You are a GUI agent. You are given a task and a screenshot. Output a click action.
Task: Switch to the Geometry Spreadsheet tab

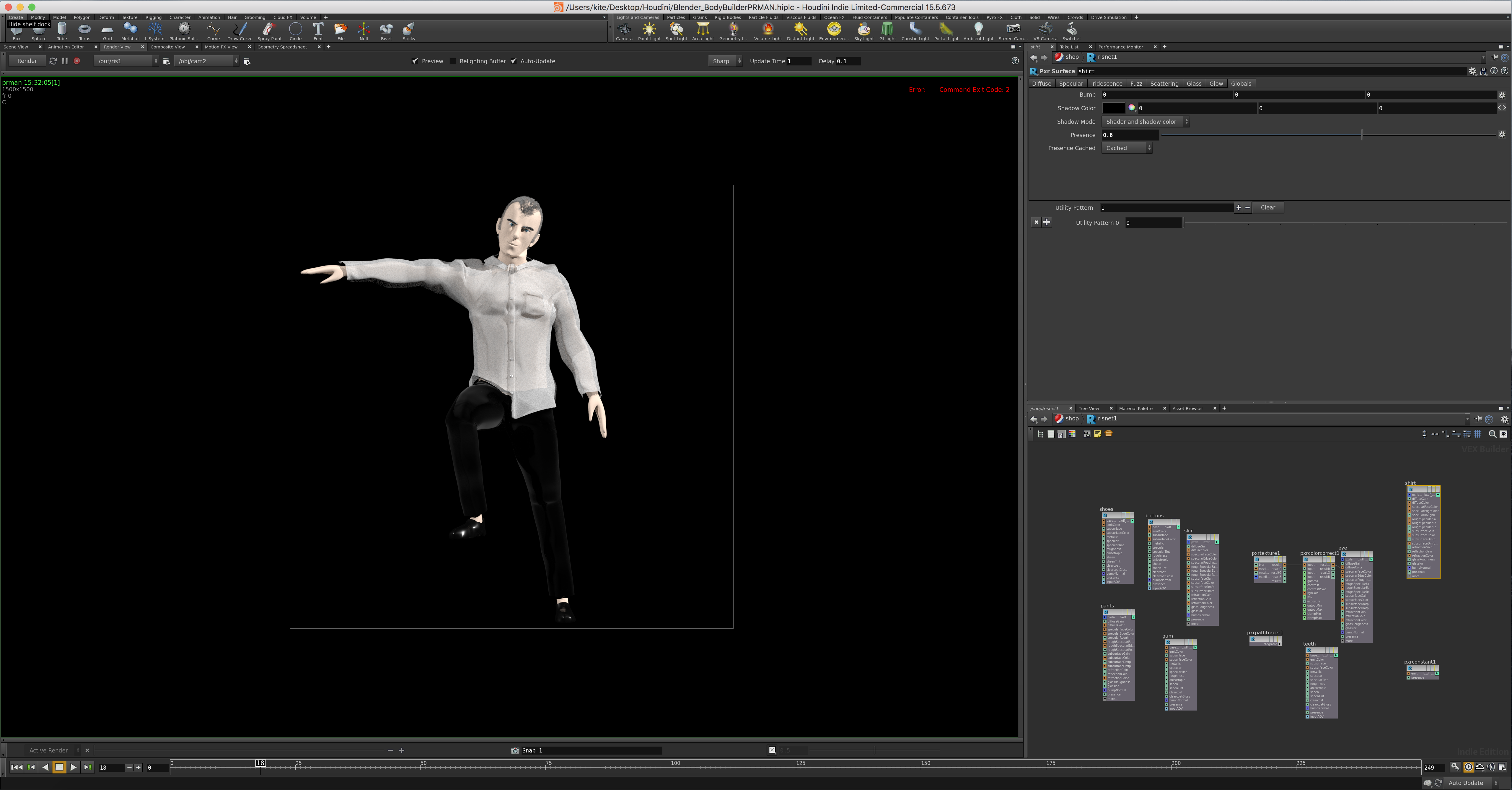pos(282,47)
